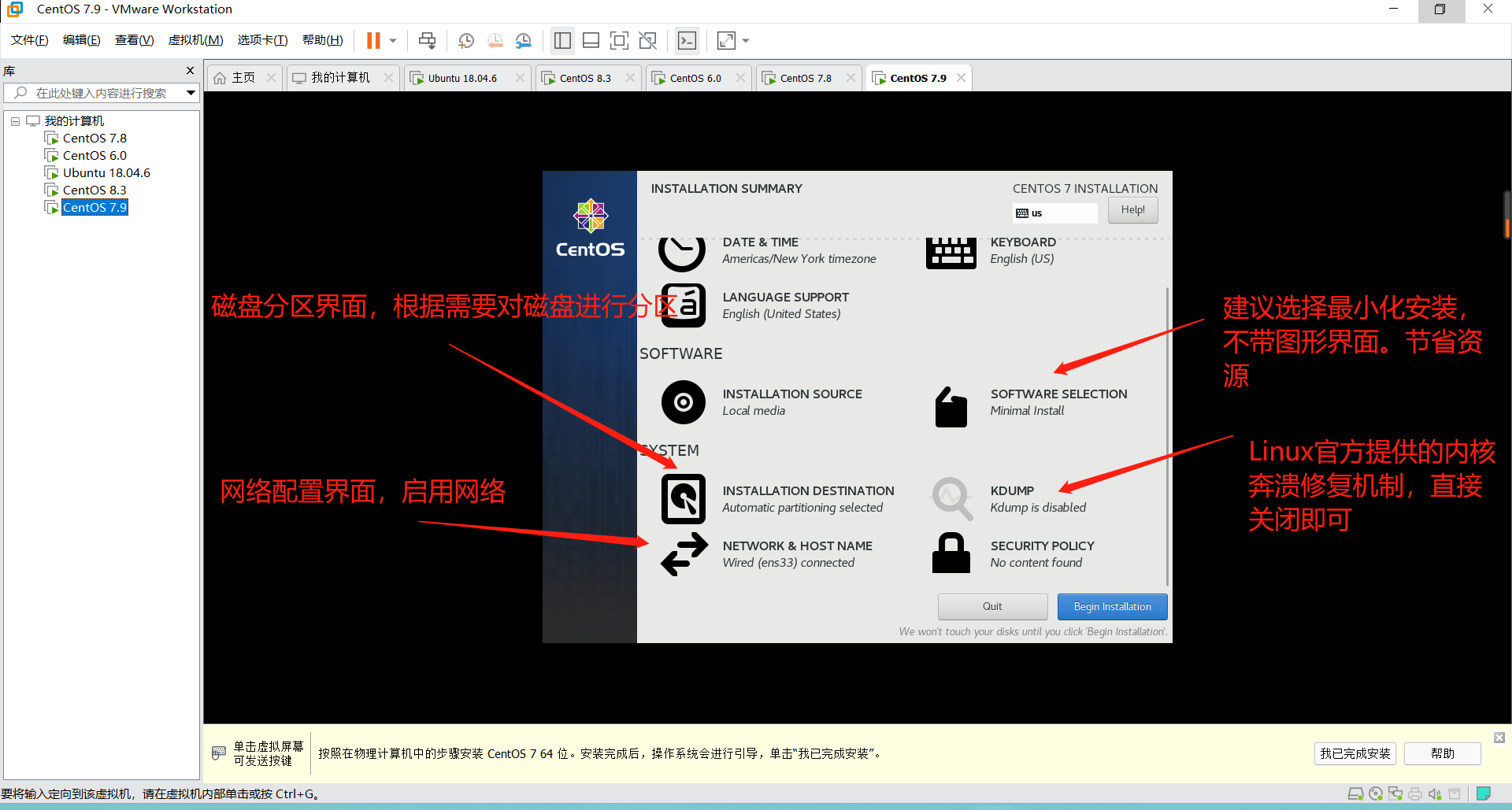Toggle the thumbnail bar view icon

pyautogui.click(x=591, y=40)
